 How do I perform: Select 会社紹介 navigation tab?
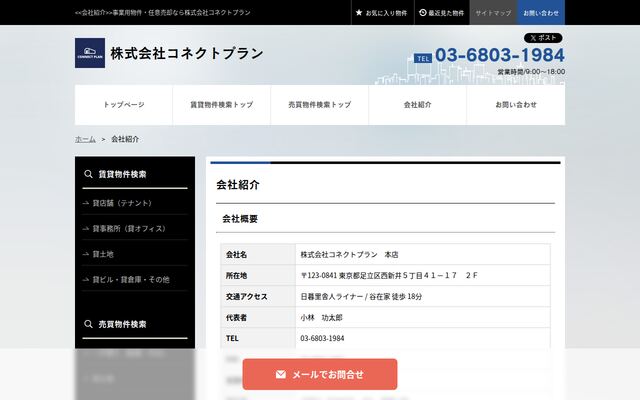(x=418, y=105)
